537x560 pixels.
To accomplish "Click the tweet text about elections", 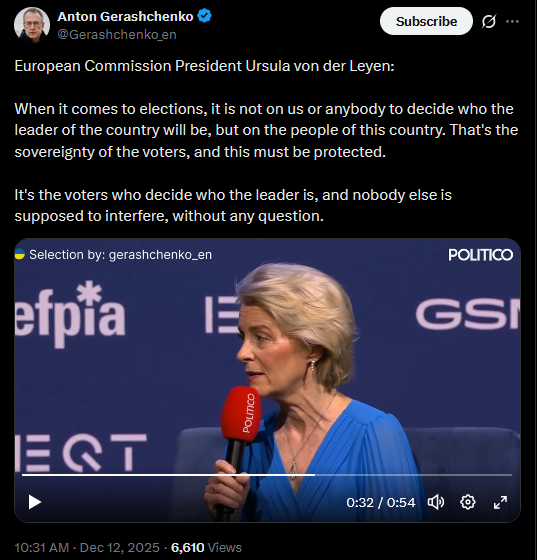I will tap(266, 130).
